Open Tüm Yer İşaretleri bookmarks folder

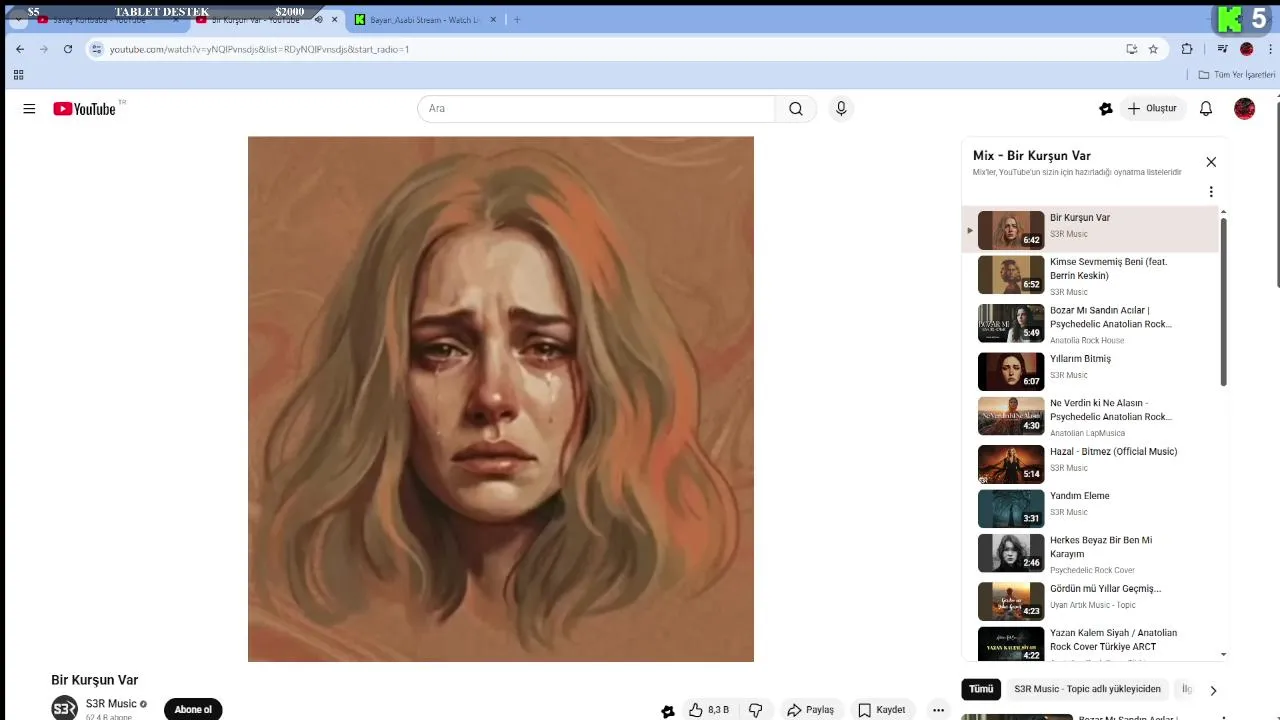tap(1237, 75)
